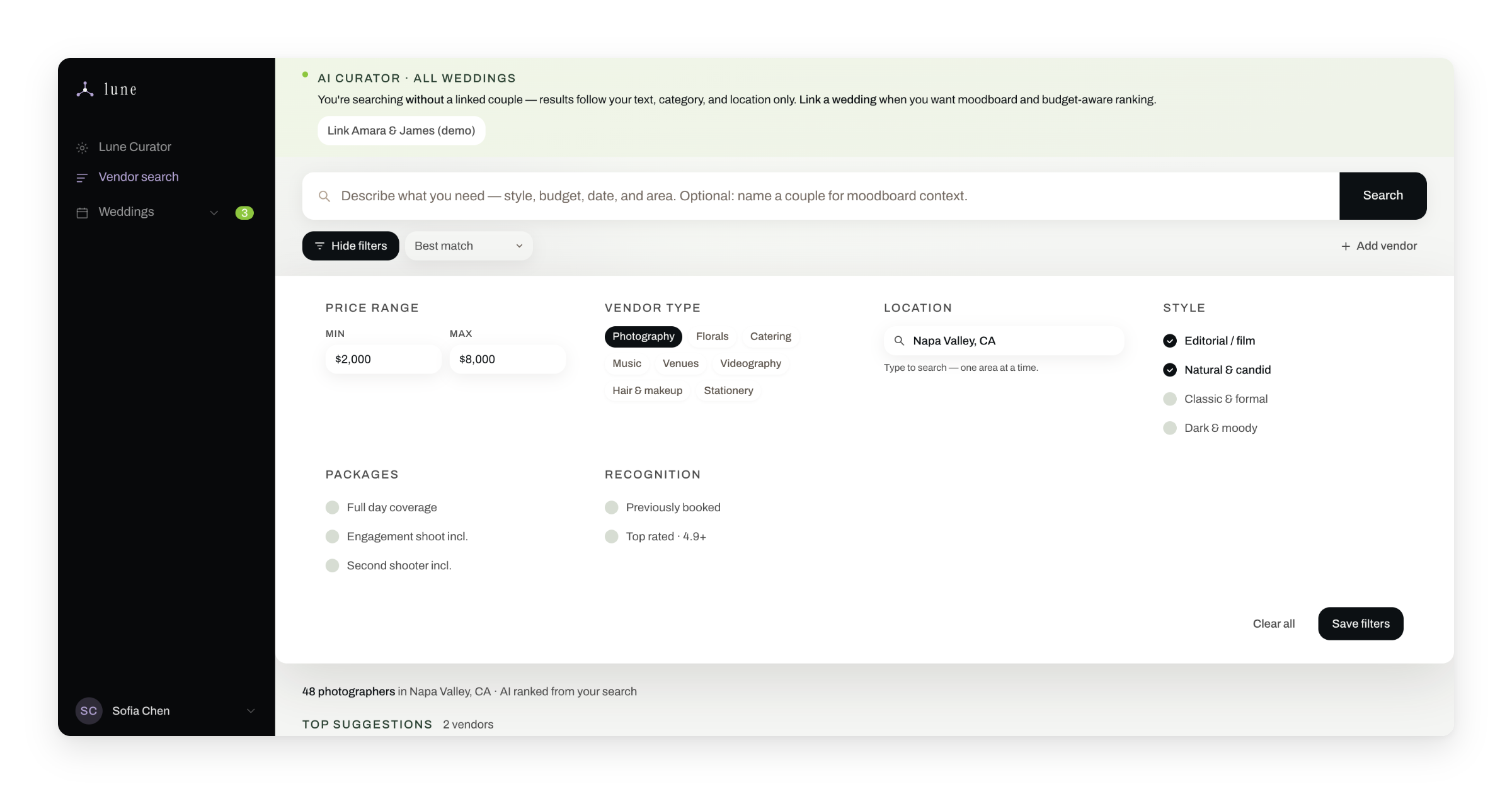Select the Hair & makeup chip
The height and width of the screenshot is (794, 1512).
(647, 390)
